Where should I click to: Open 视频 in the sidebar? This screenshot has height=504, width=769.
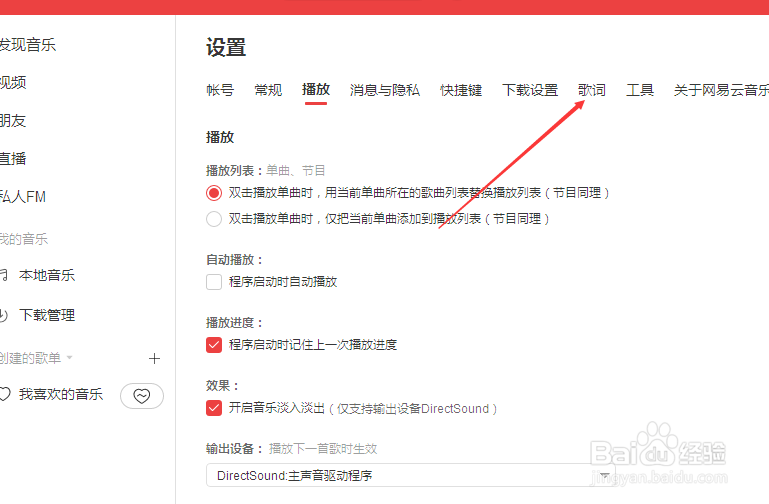tap(13, 82)
